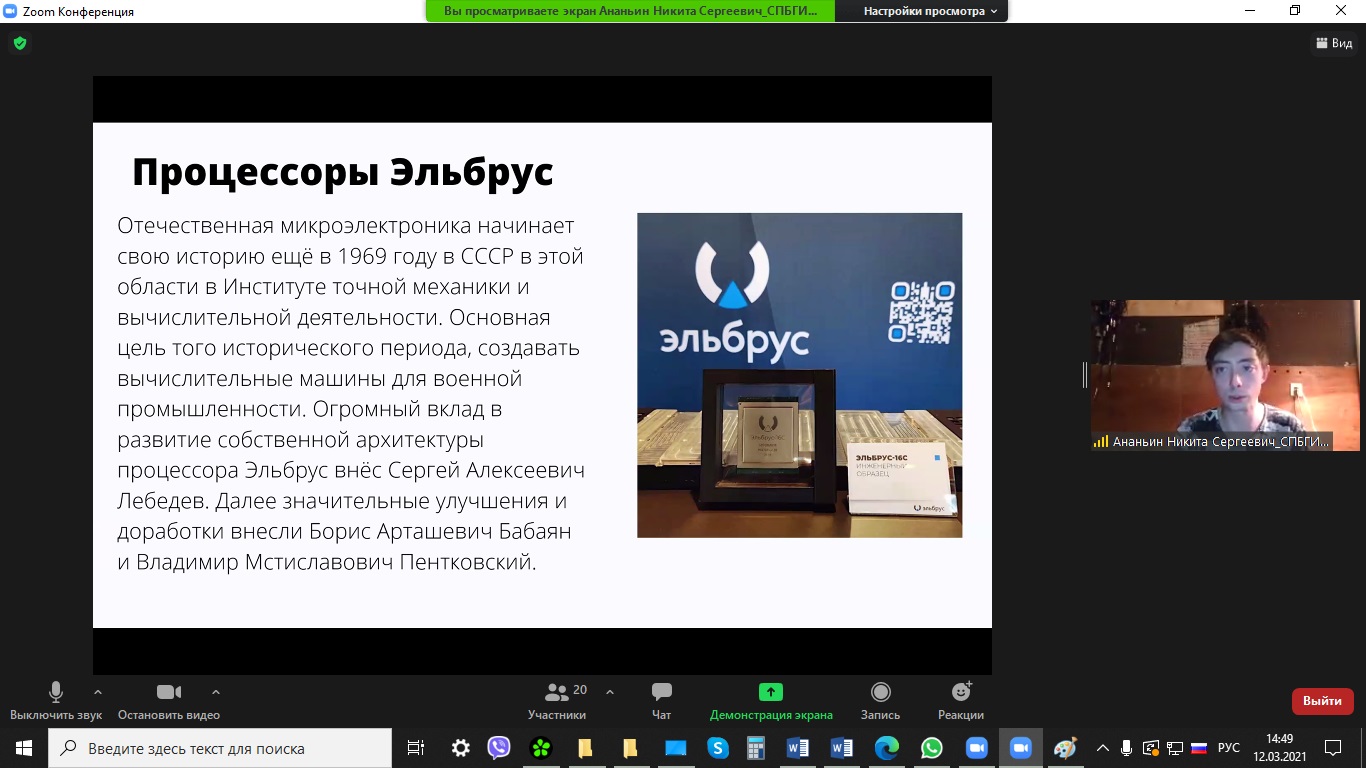Leave the meeting with the Выйти button
The width and height of the screenshot is (1366, 768).
(1322, 701)
